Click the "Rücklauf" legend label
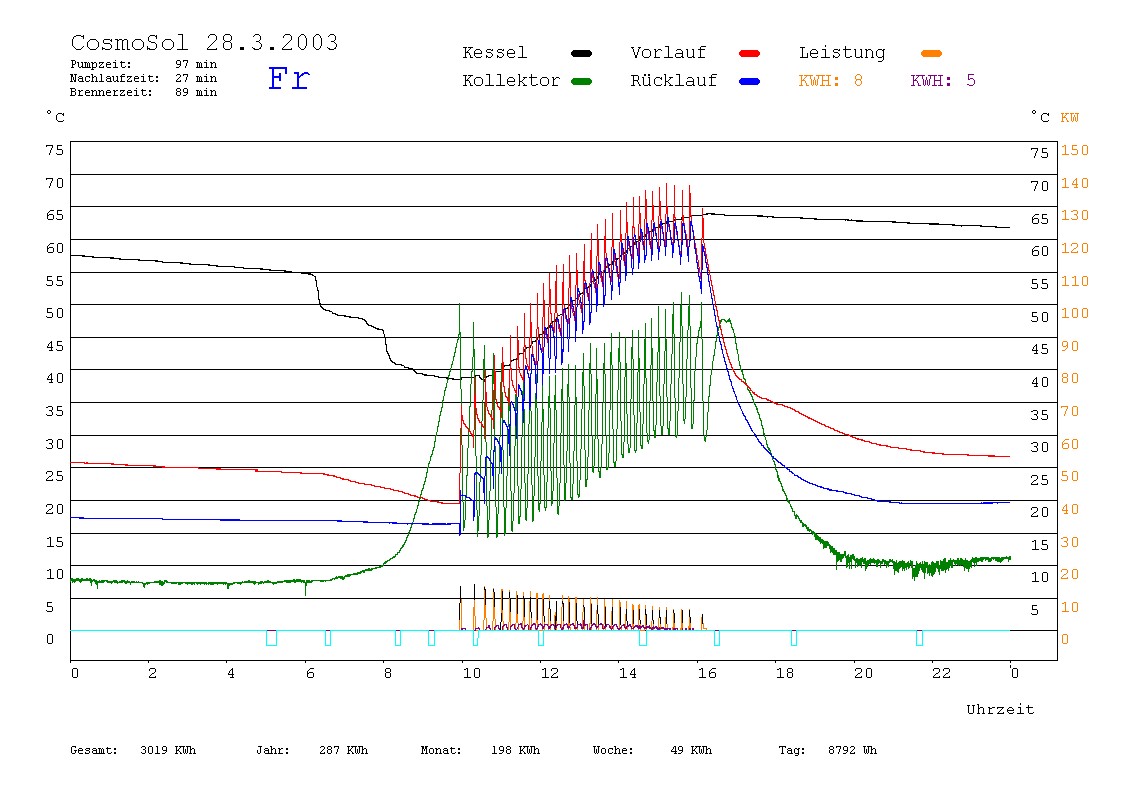 pyautogui.click(x=674, y=81)
